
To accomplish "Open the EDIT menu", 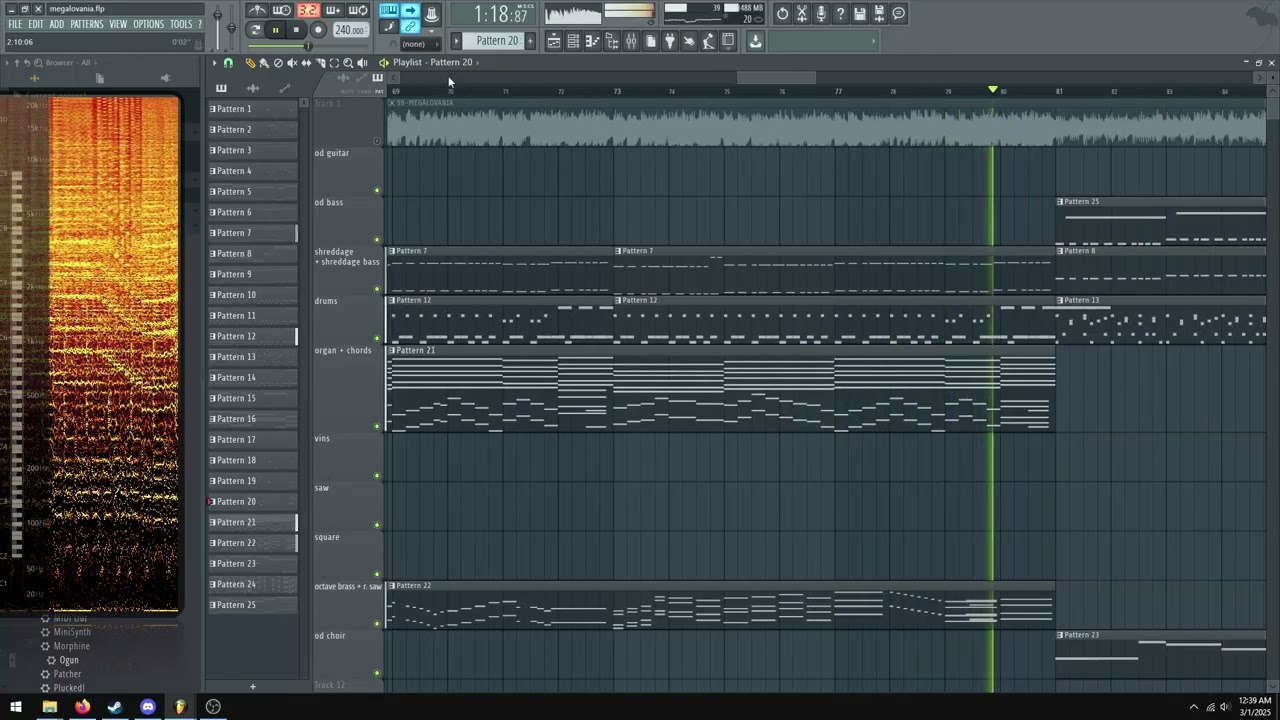I will click(x=36, y=24).
